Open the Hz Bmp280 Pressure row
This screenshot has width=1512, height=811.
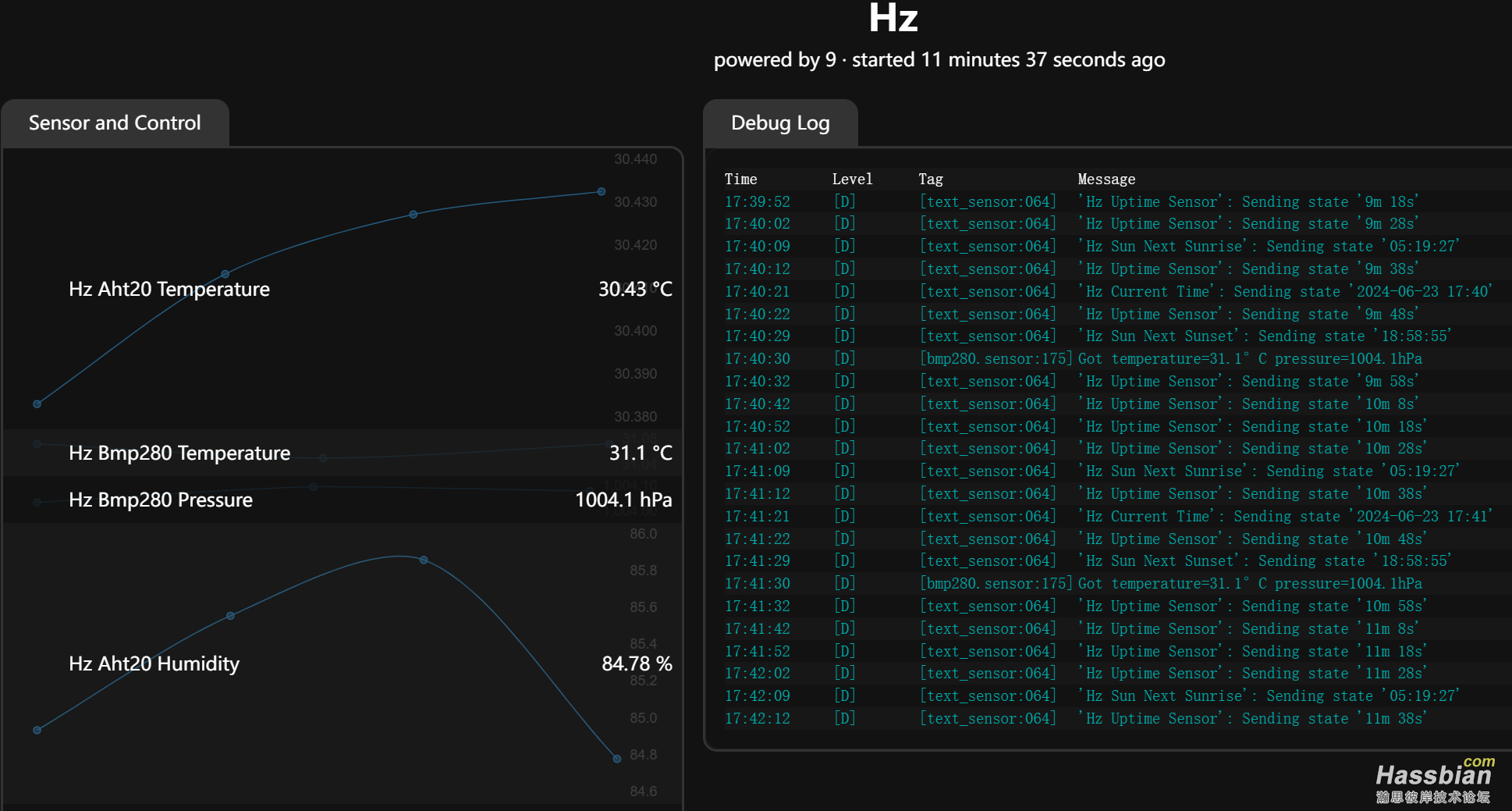[343, 500]
